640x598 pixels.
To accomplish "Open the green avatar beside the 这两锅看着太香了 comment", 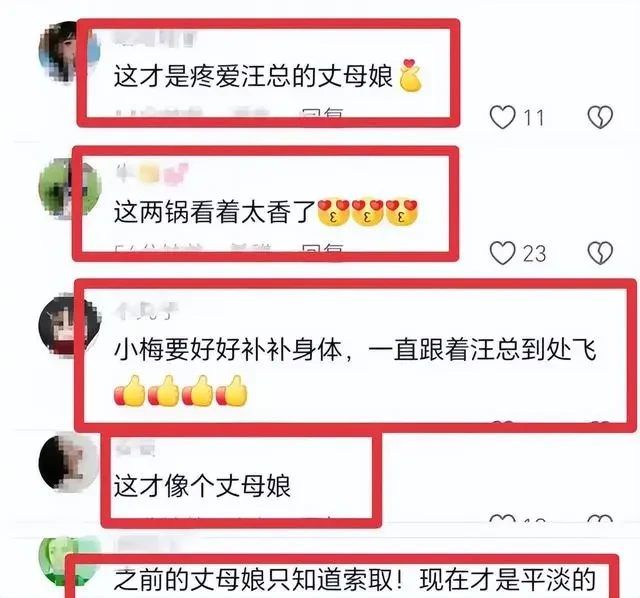I will pyautogui.click(x=69, y=189).
